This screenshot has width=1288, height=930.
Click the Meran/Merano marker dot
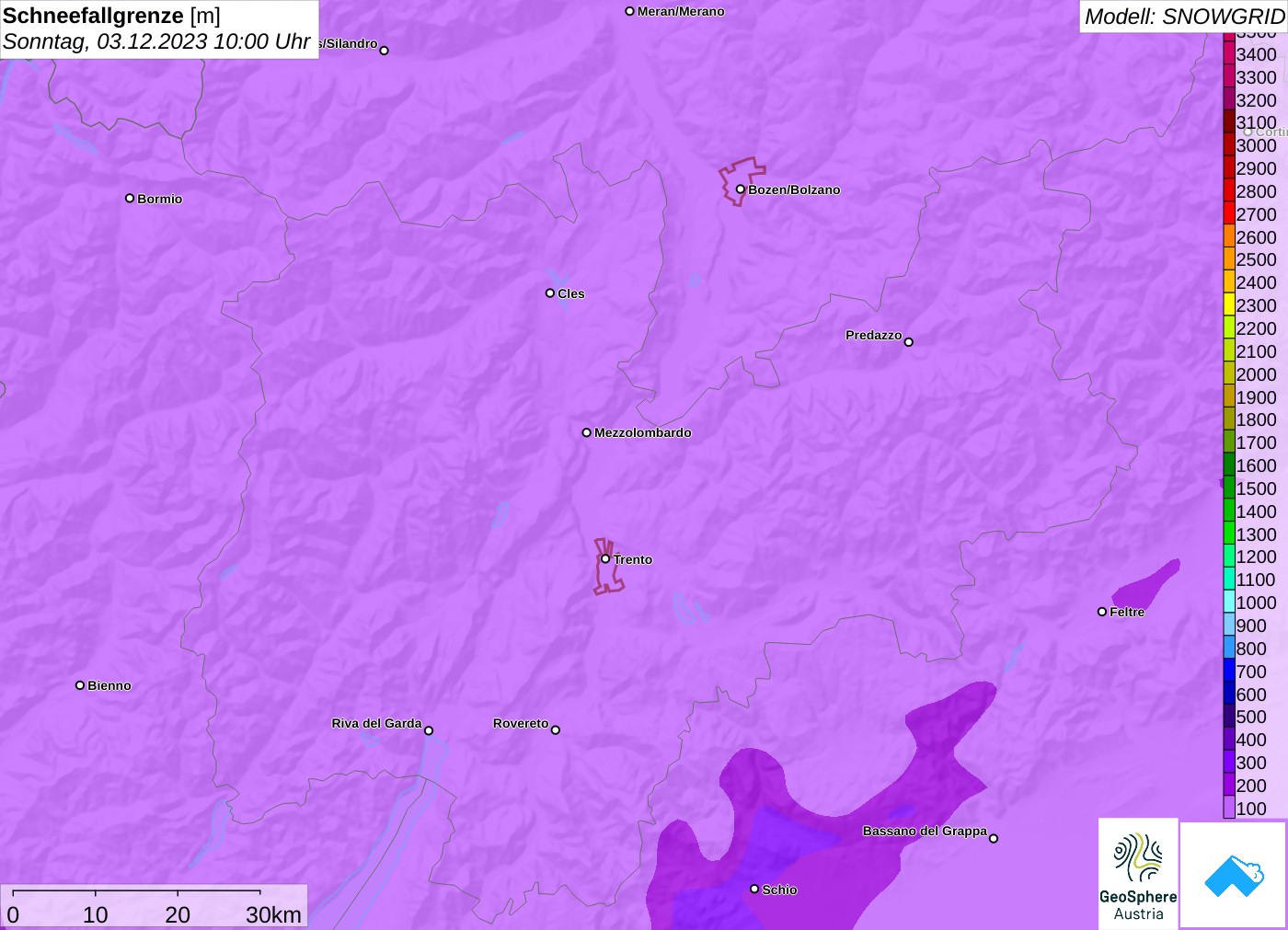pyautogui.click(x=629, y=11)
